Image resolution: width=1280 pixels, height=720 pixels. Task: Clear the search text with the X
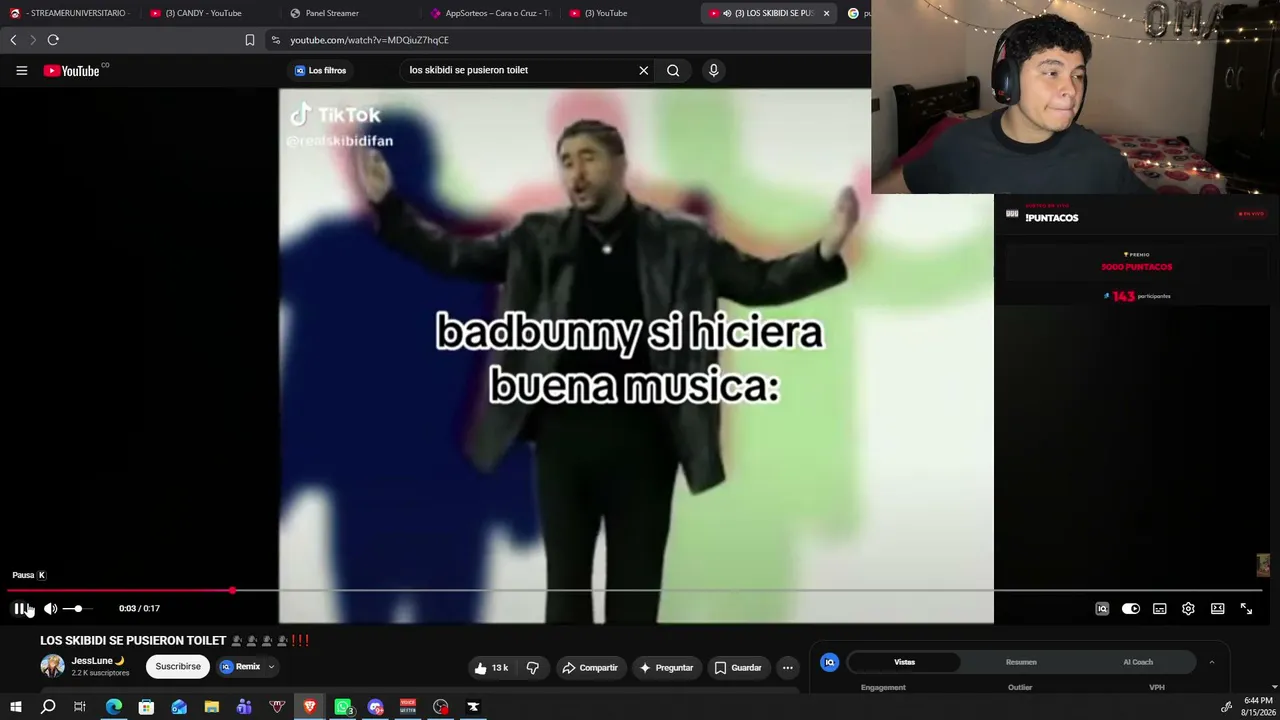click(644, 70)
